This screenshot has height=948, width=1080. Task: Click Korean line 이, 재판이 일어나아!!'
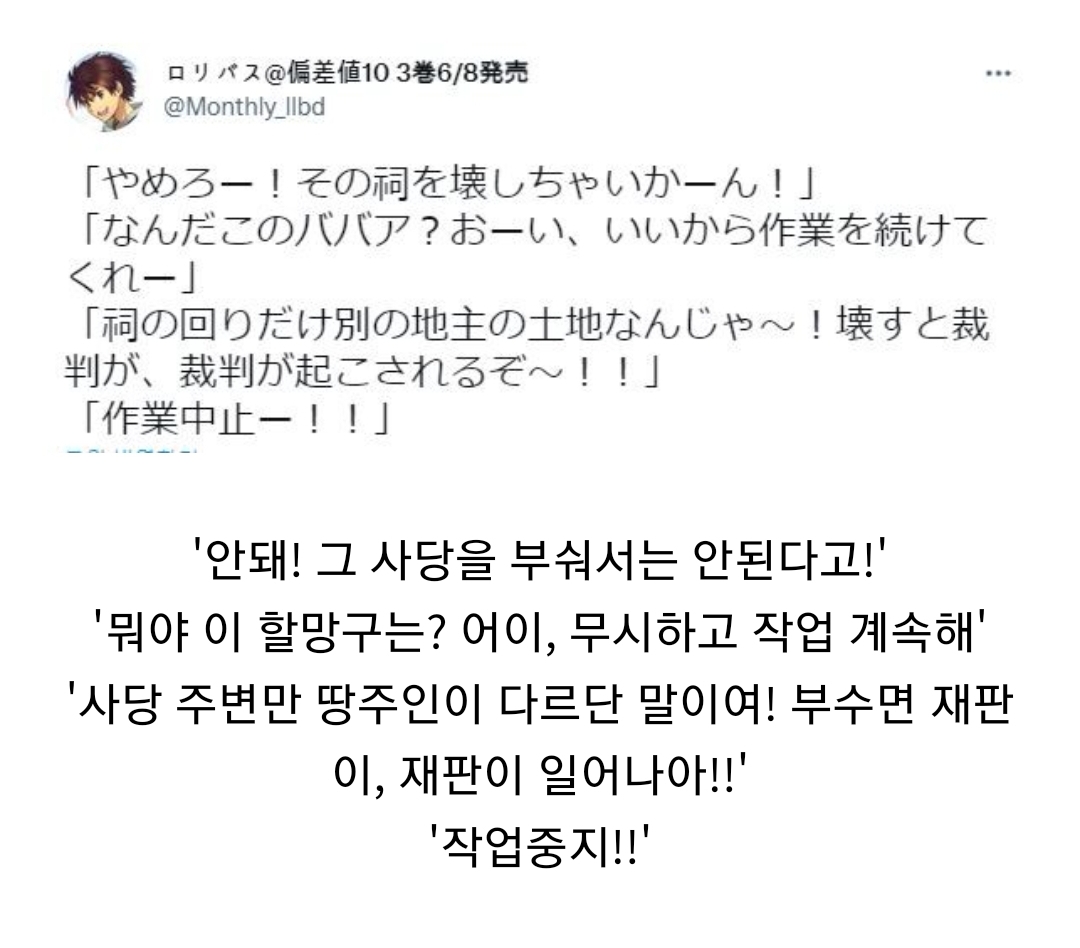[540, 775]
